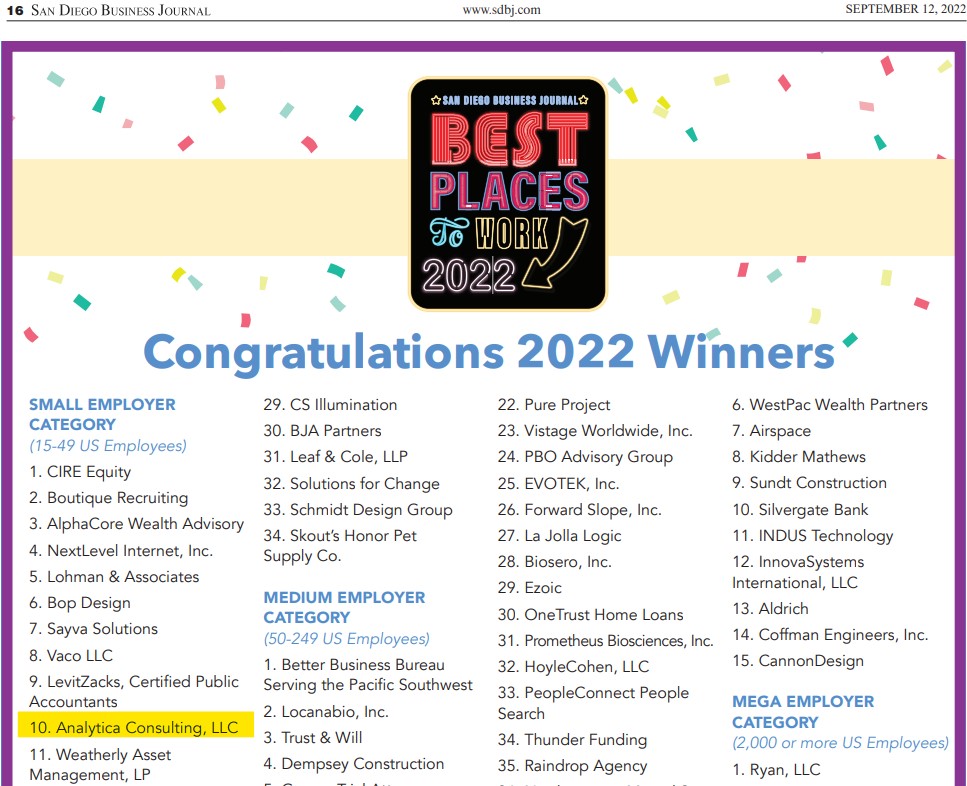The width and height of the screenshot is (967, 786).
Task: Select the Locanabio, Inc. entry
Action: point(326,712)
